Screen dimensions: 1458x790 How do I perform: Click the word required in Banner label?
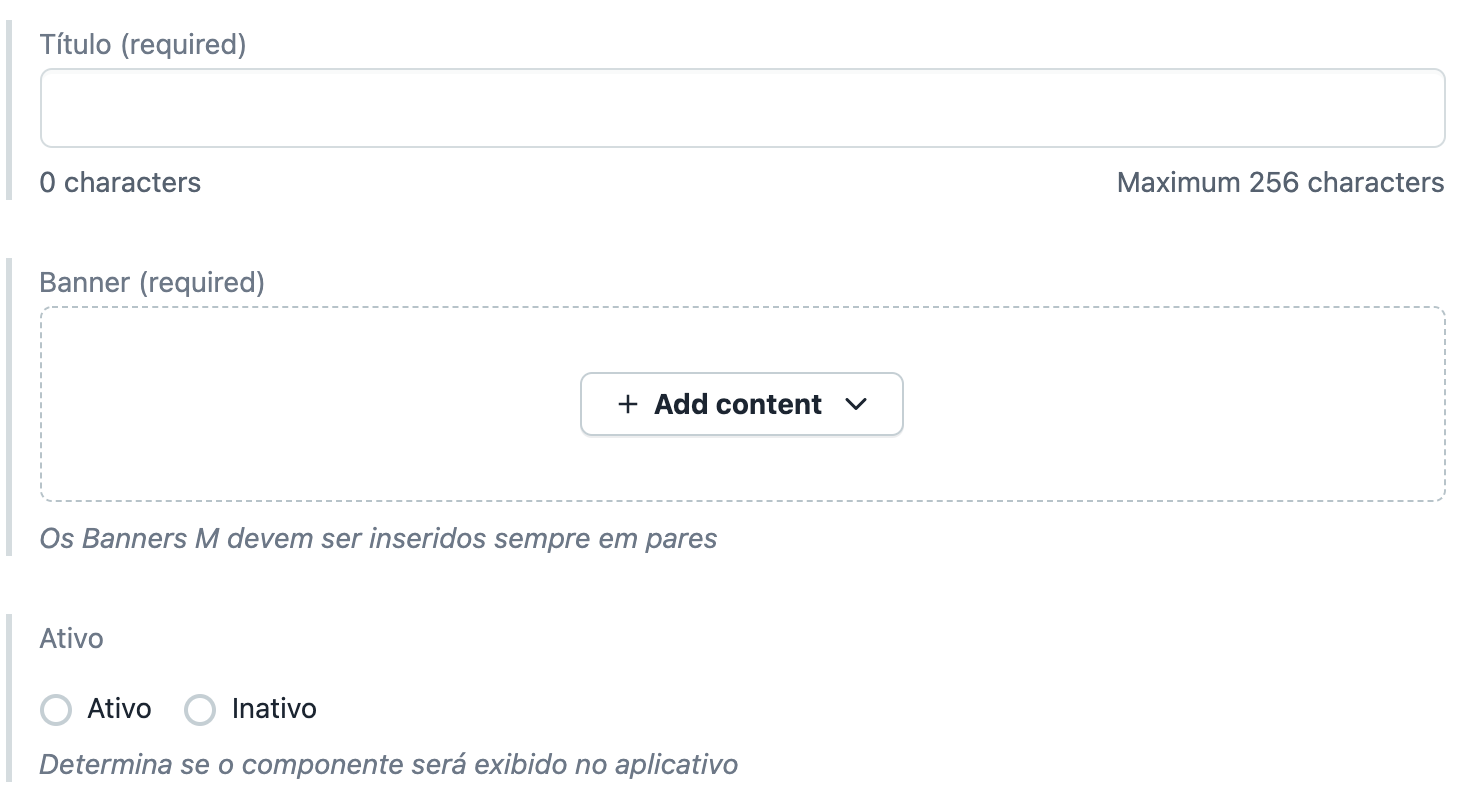tap(202, 283)
